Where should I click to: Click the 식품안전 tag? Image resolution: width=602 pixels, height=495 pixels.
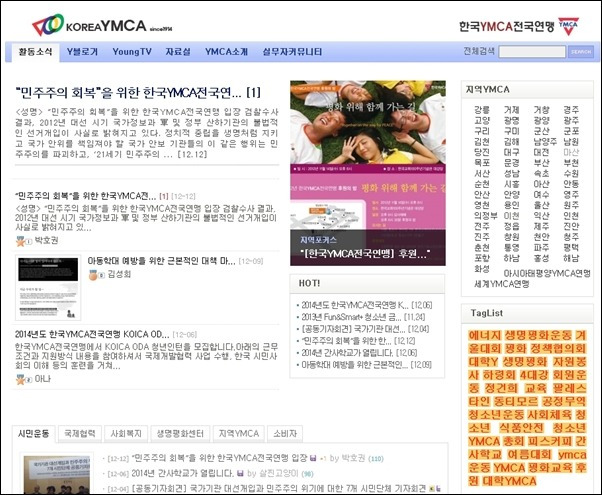[x=521, y=428]
